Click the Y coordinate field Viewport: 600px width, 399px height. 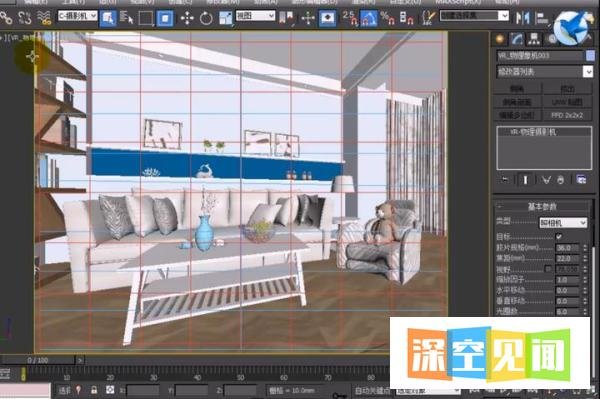[191, 390]
